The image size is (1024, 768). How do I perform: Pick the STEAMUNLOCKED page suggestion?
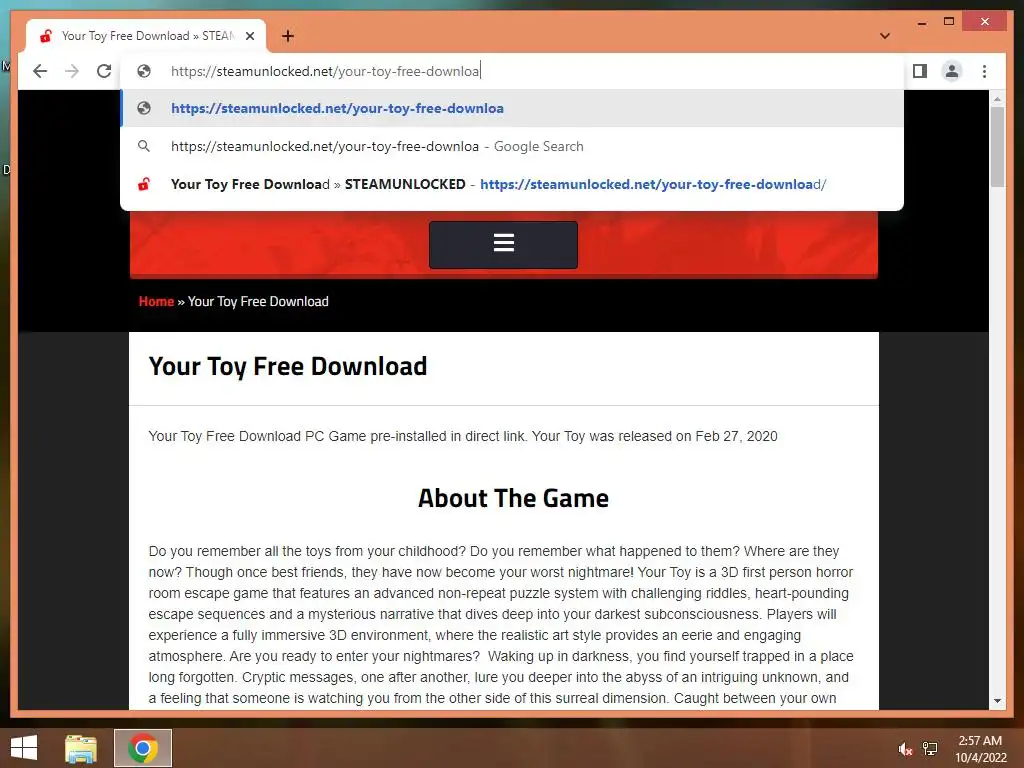tap(512, 184)
